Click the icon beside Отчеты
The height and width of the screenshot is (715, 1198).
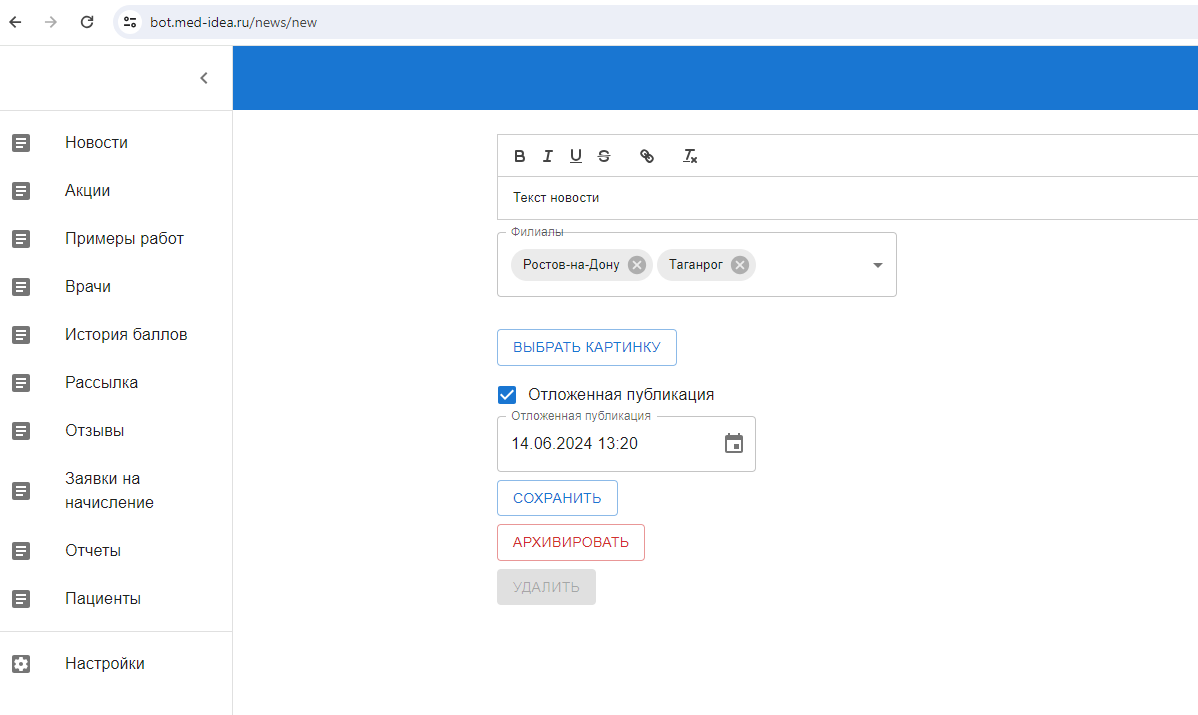(x=21, y=551)
